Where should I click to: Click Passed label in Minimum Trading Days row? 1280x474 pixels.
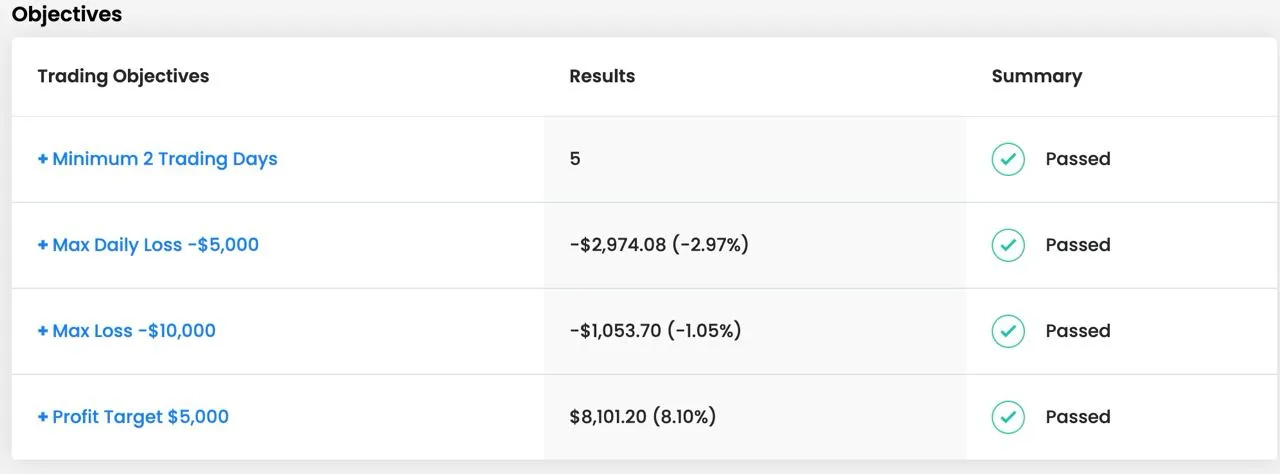click(x=1078, y=159)
